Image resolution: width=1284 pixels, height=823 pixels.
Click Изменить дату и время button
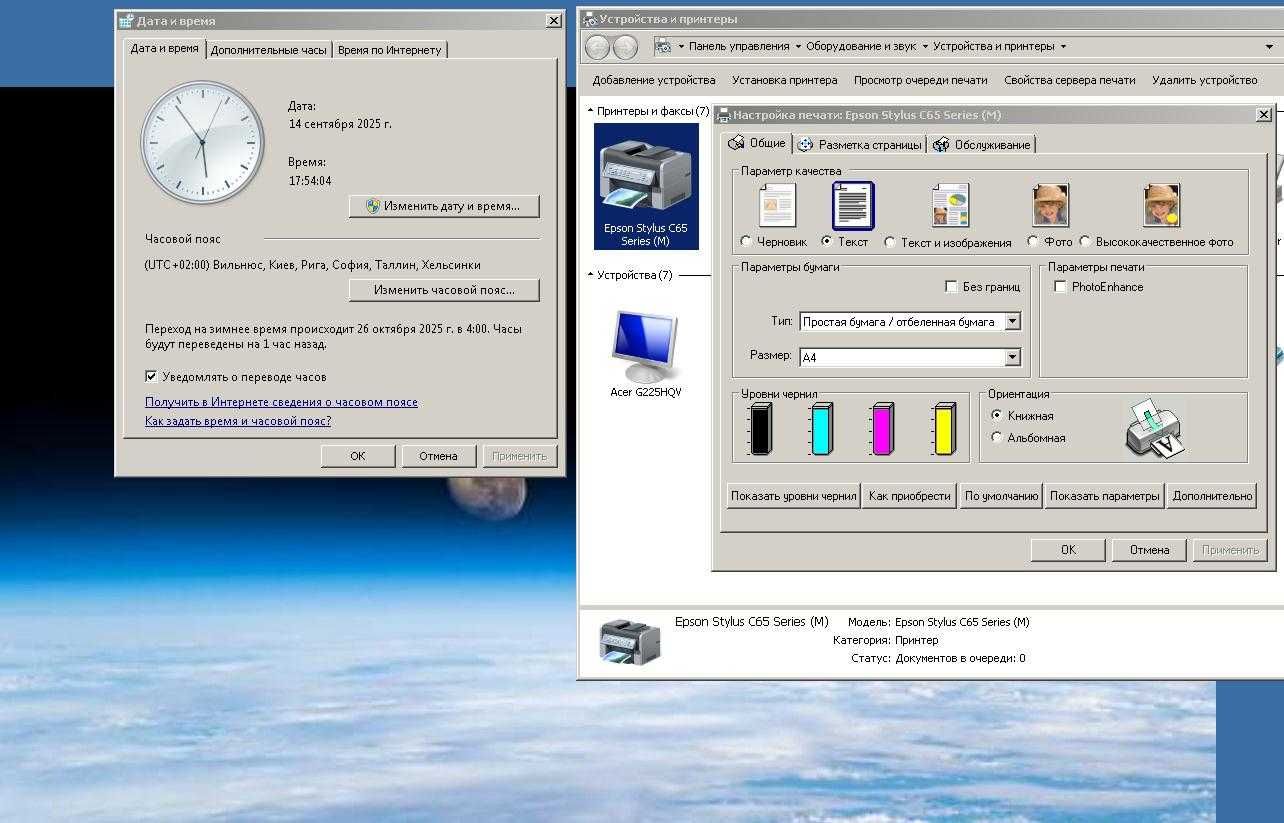[443, 206]
